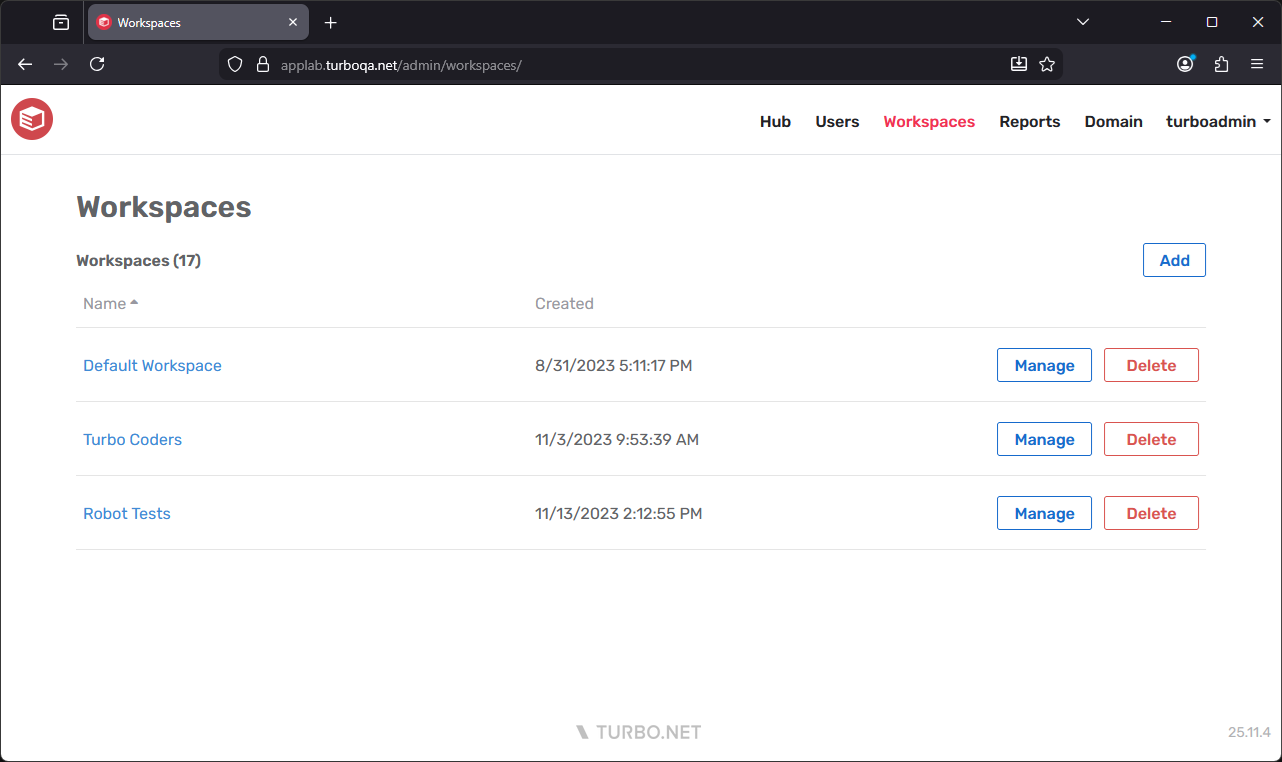Image resolution: width=1282 pixels, height=762 pixels.
Task: Open the browser account profile icon
Action: pyautogui.click(x=1184, y=63)
